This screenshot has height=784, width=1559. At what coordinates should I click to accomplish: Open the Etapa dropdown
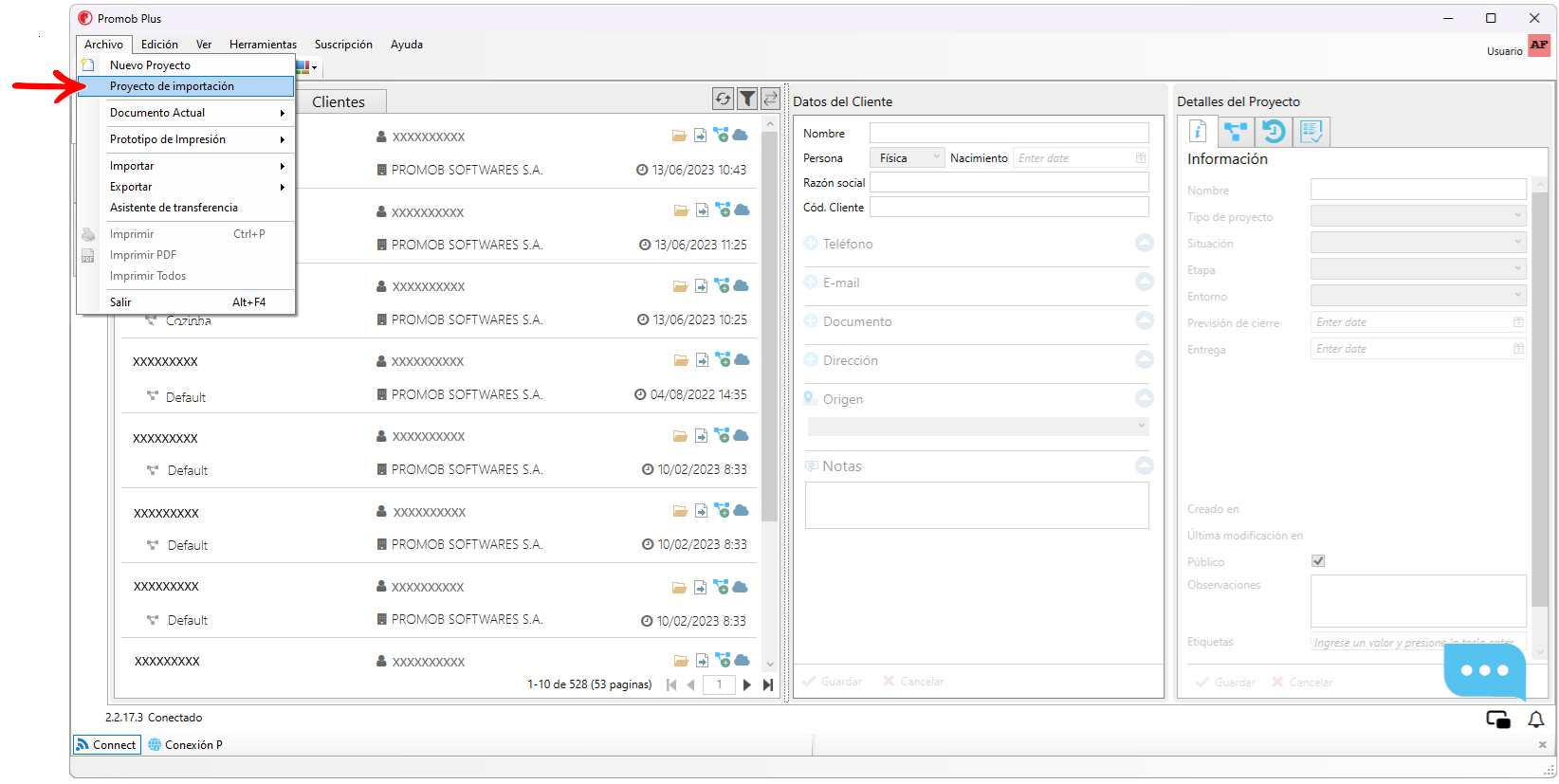coord(1419,269)
